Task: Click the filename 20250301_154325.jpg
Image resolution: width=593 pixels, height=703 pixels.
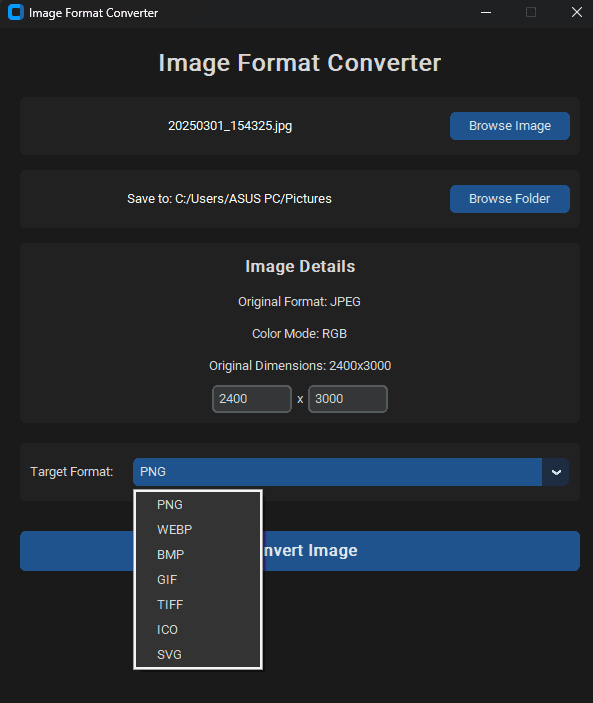Action: (x=230, y=126)
